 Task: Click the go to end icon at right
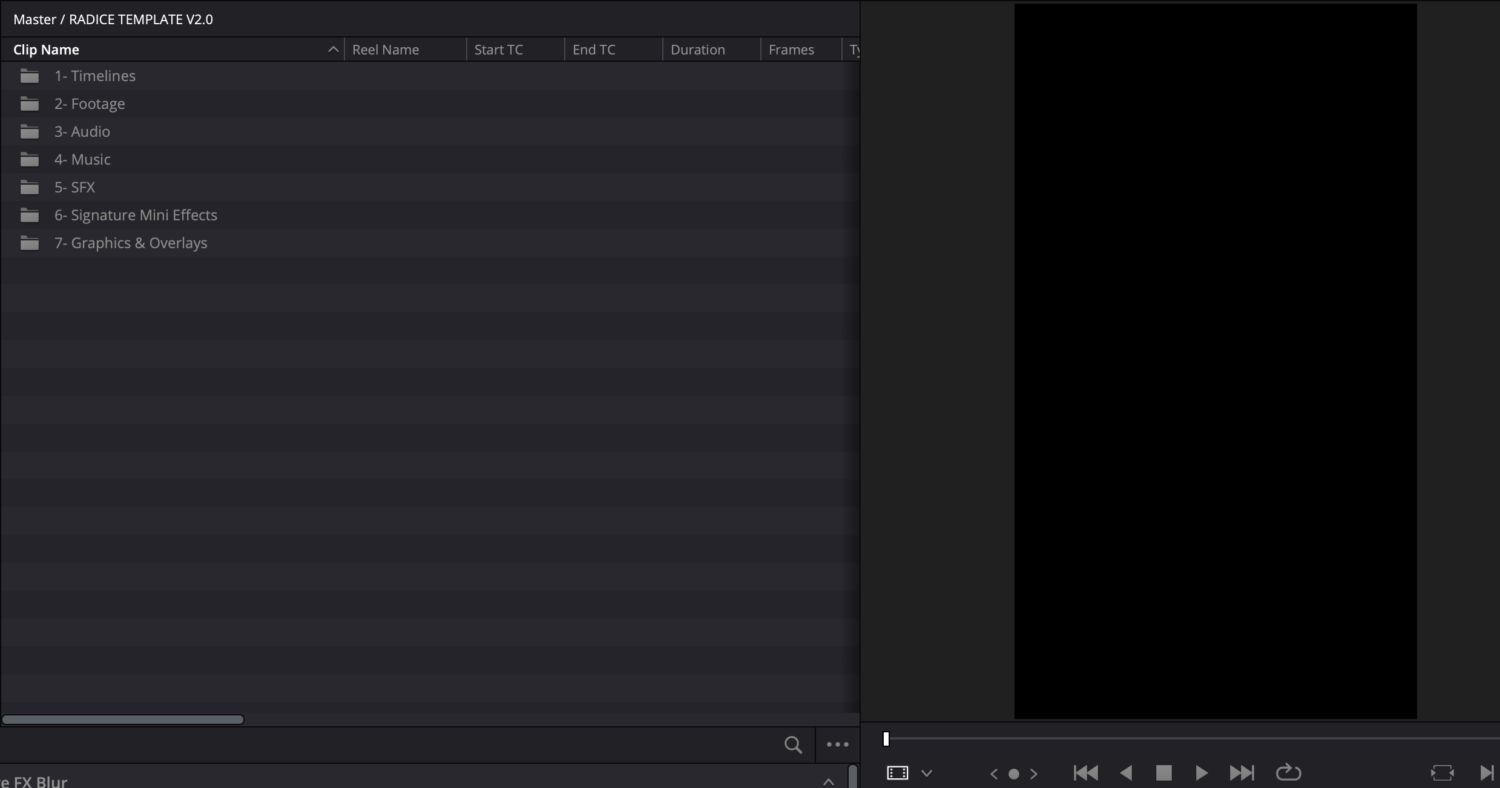[x=1487, y=772]
